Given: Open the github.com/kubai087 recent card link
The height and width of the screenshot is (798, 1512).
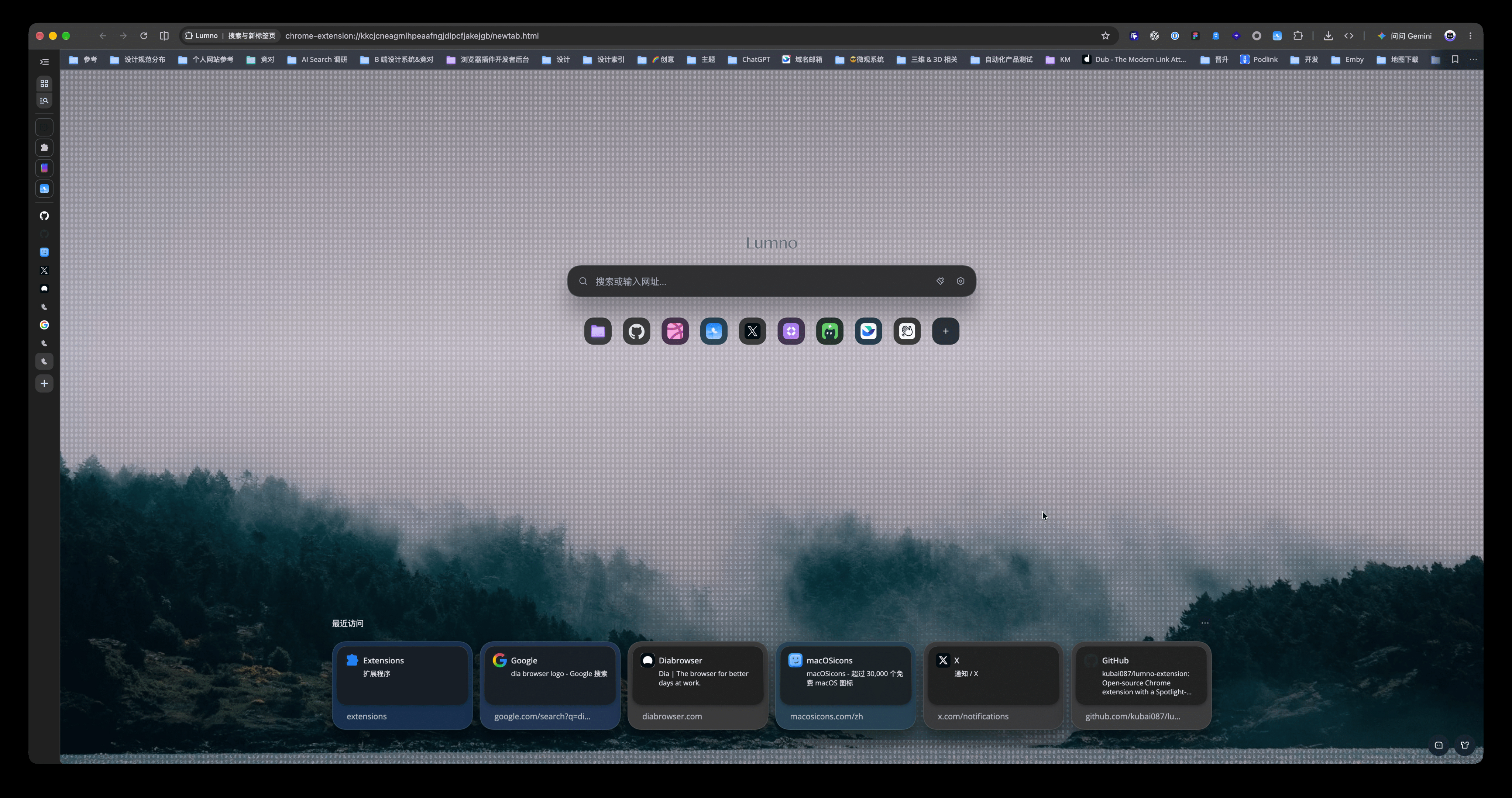Looking at the screenshot, I should pyautogui.click(x=1132, y=716).
